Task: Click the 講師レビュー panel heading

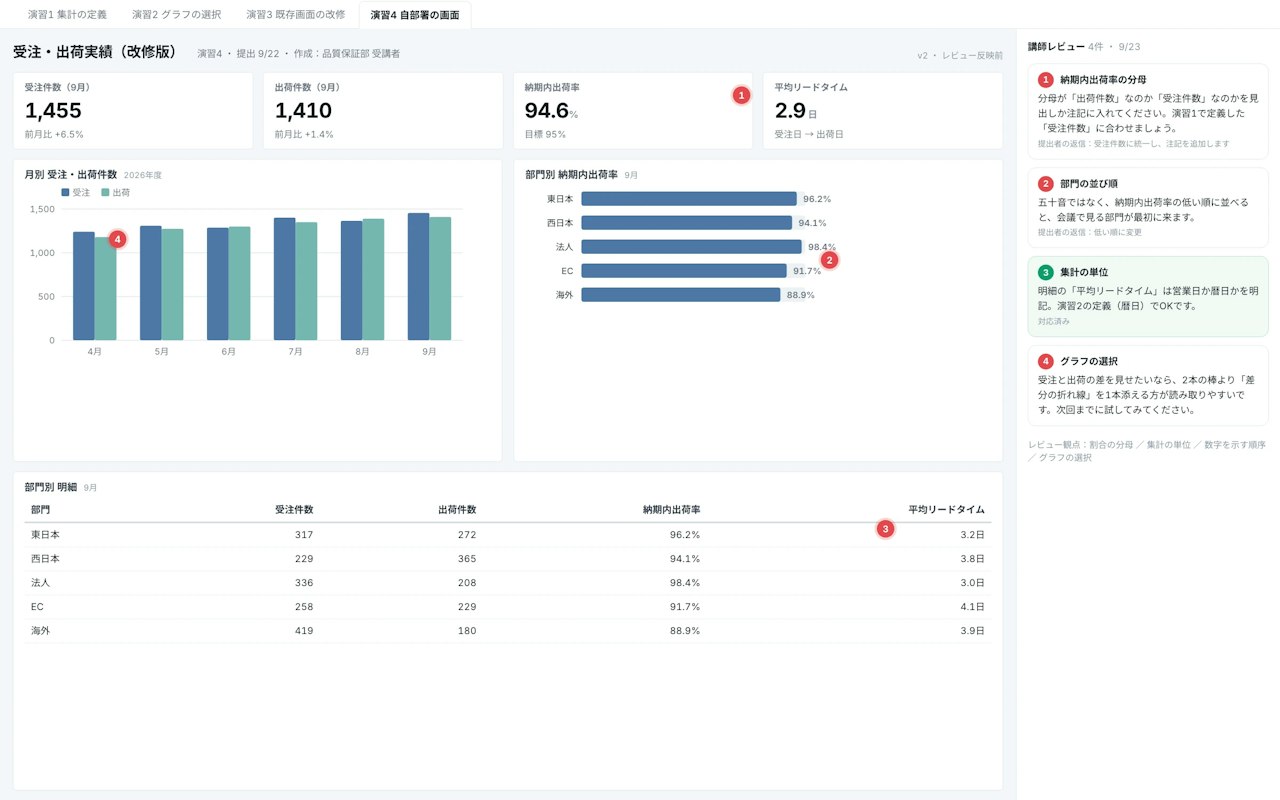Action: 1056,47
